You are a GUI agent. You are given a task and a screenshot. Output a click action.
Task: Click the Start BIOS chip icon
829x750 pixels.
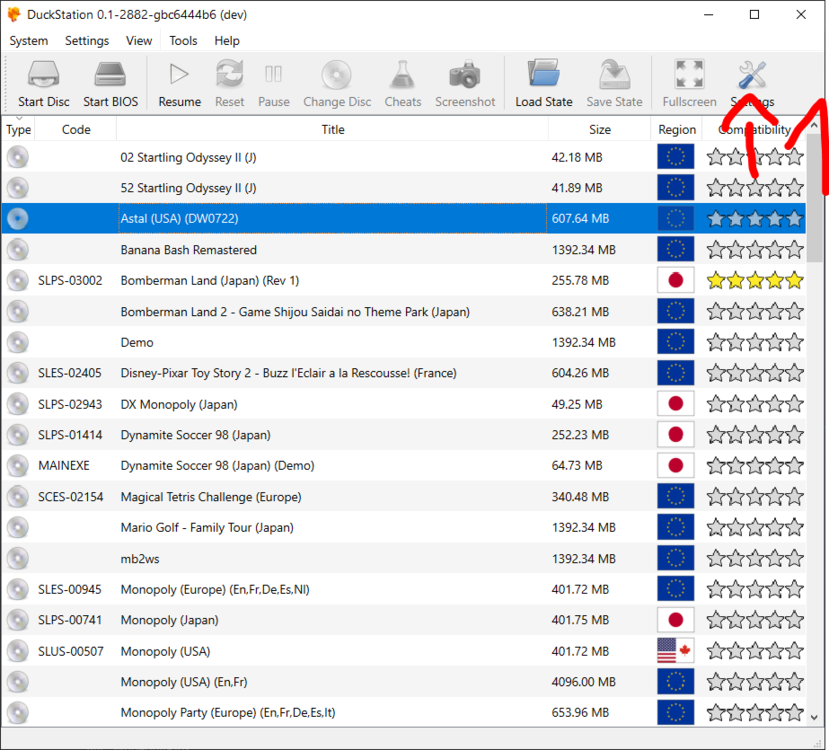point(110,76)
